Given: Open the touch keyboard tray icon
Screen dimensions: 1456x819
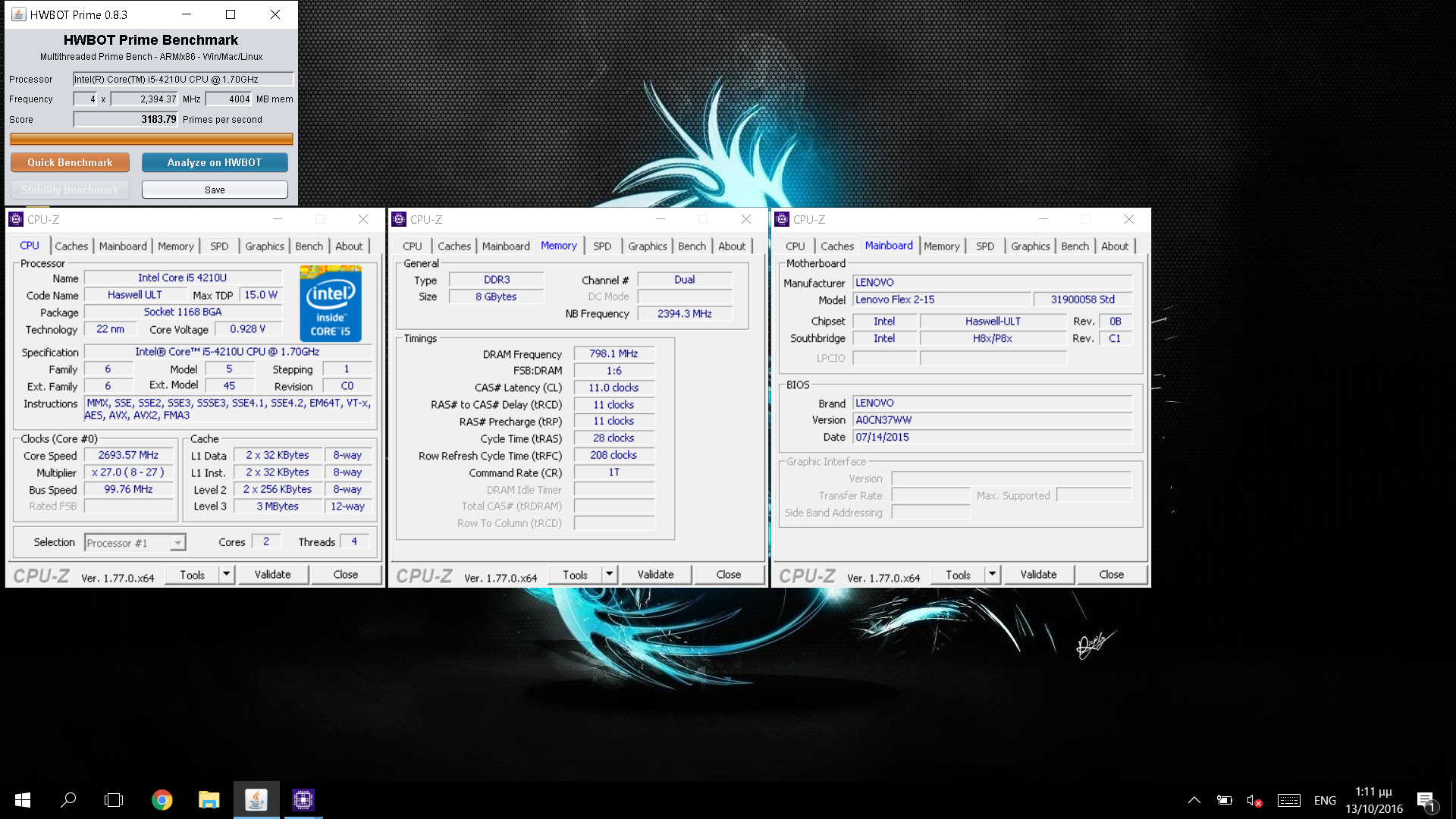Looking at the screenshot, I should 1289,800.
